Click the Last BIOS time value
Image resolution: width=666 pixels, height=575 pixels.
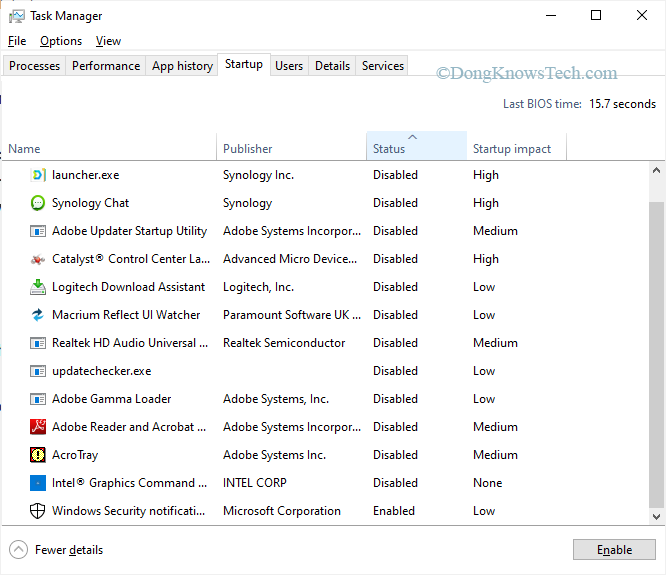(622, 104)
